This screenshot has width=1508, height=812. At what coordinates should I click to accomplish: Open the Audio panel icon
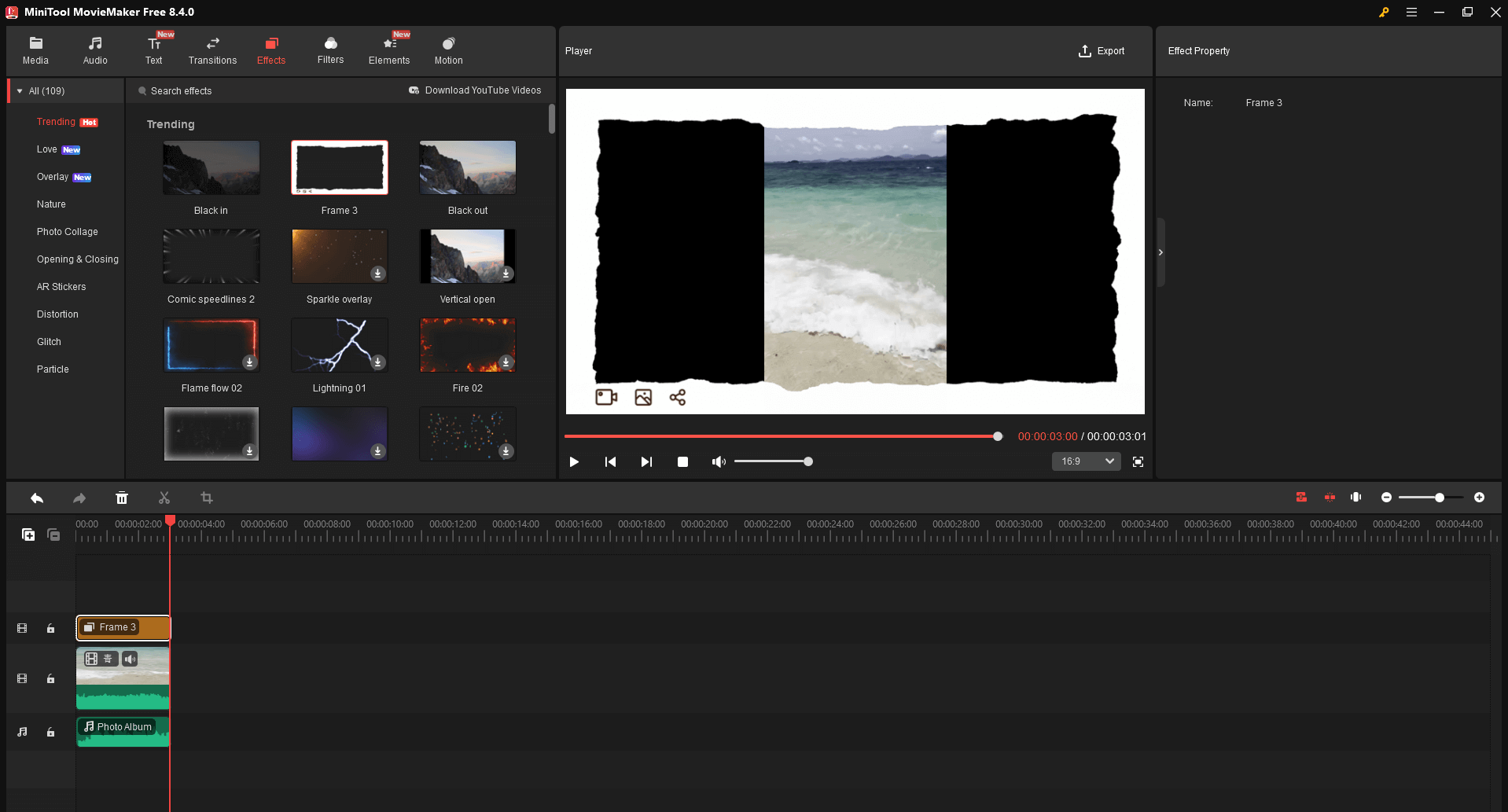(x=94, y=50)
